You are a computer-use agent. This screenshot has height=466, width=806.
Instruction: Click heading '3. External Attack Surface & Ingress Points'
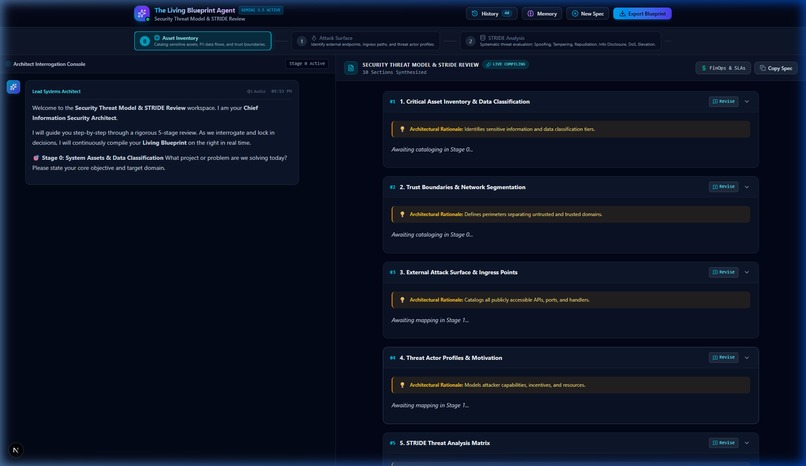[459, 272]
